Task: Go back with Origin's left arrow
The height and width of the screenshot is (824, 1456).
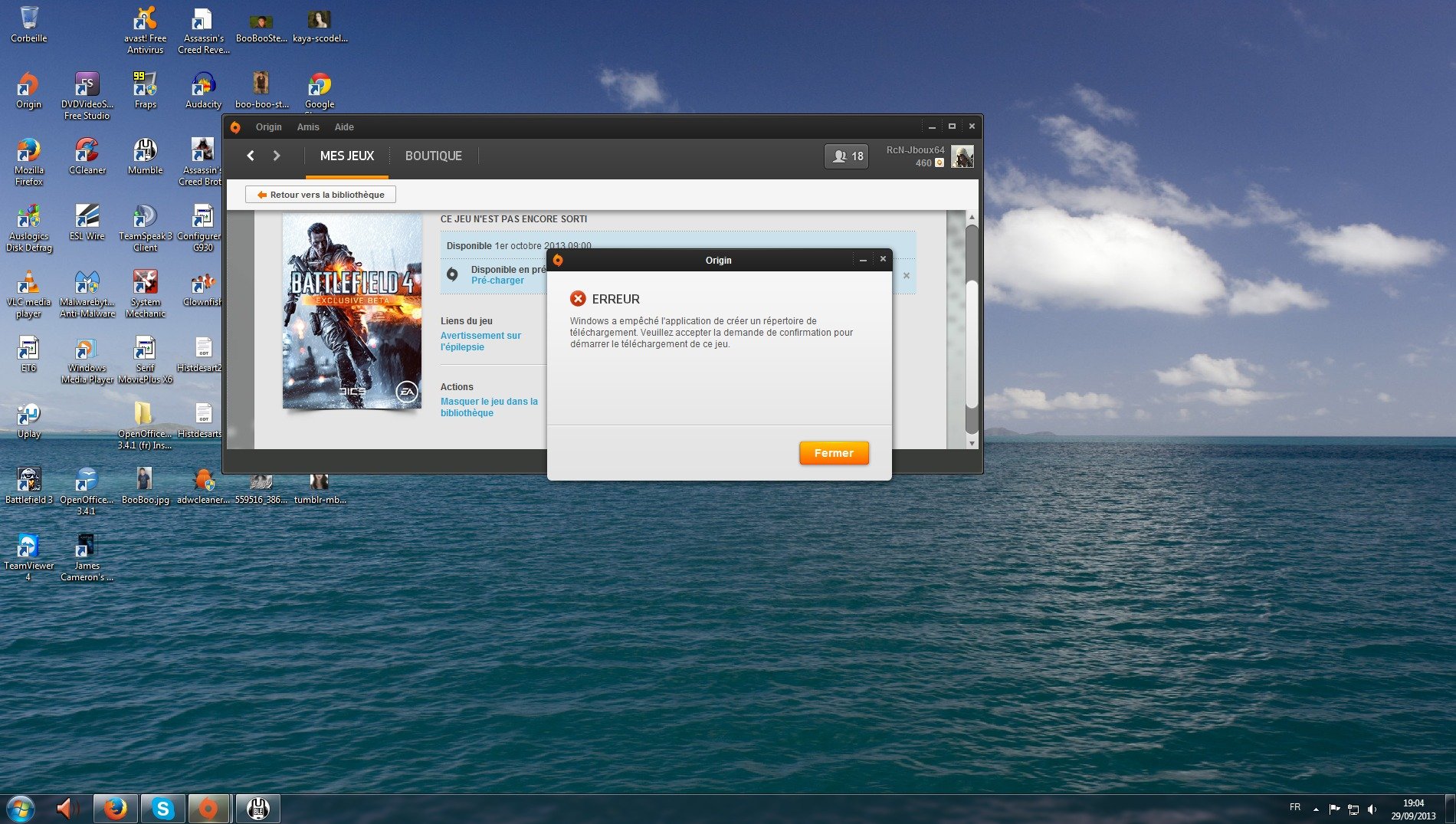Action: [x=251, y=156]
